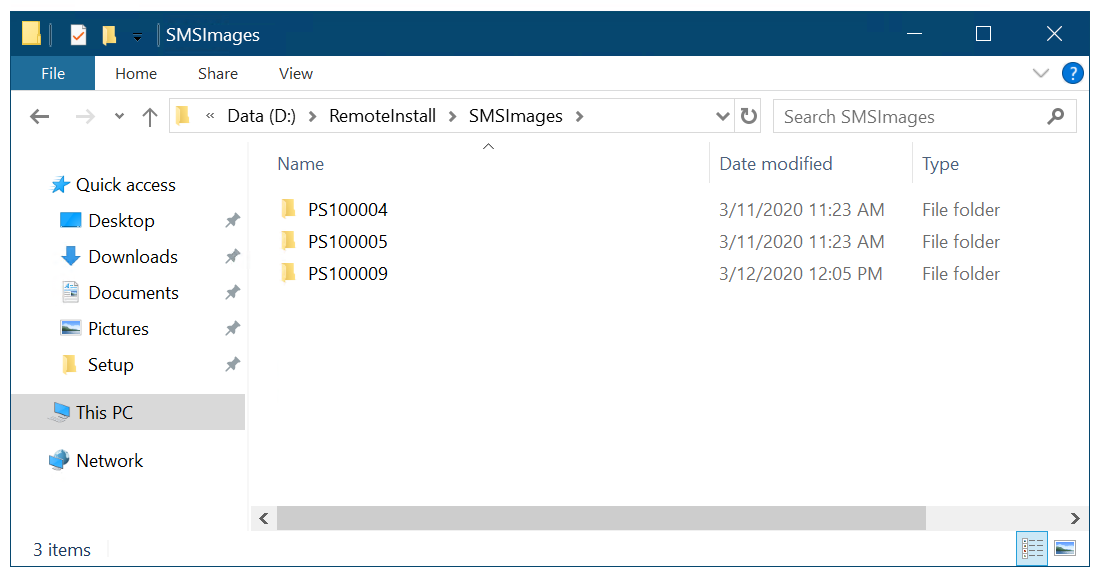
Task: Open the Share ribbon tab
Action: [x=218, y=73]
